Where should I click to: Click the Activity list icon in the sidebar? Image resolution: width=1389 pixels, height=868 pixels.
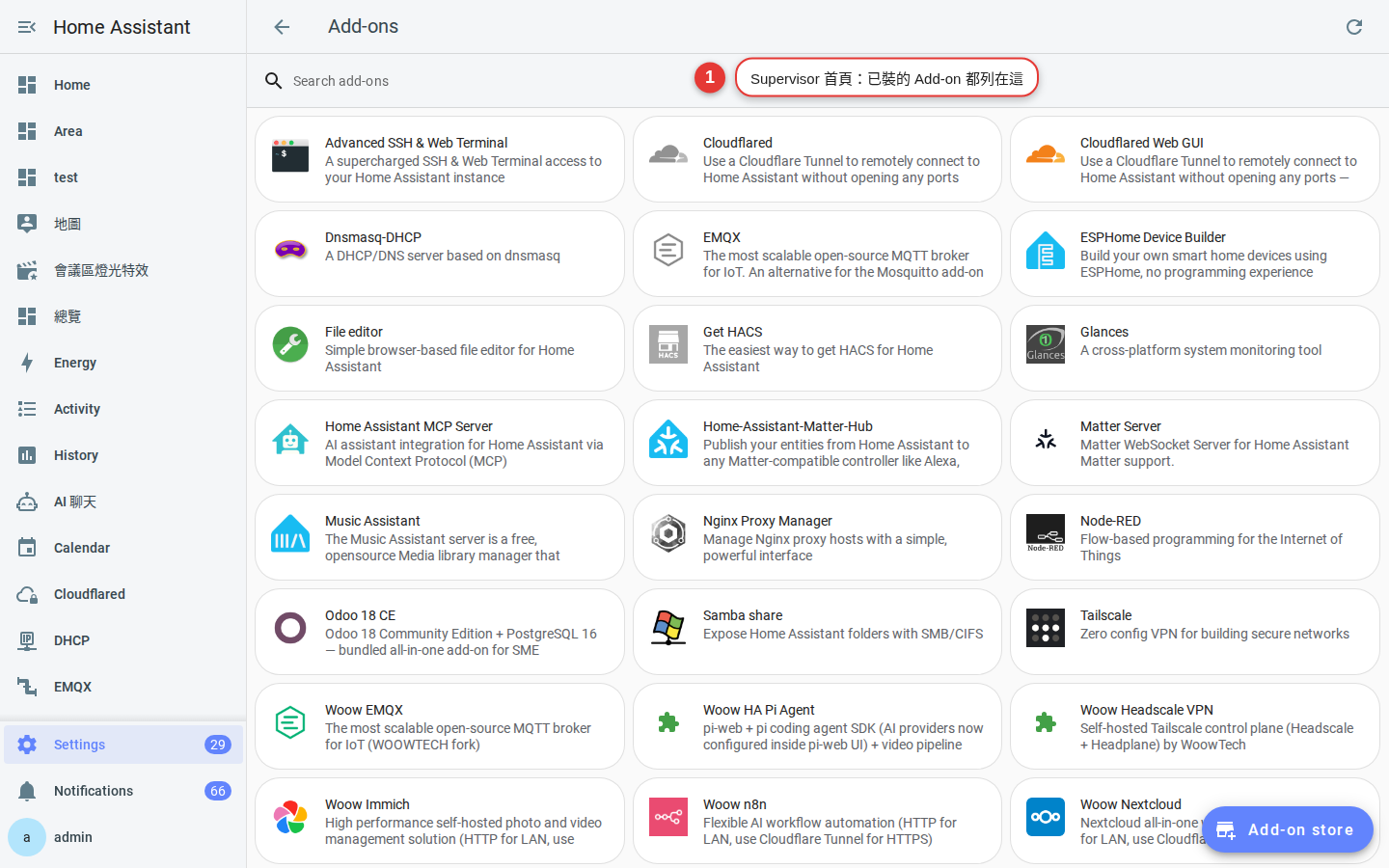[x=27, y=409]
